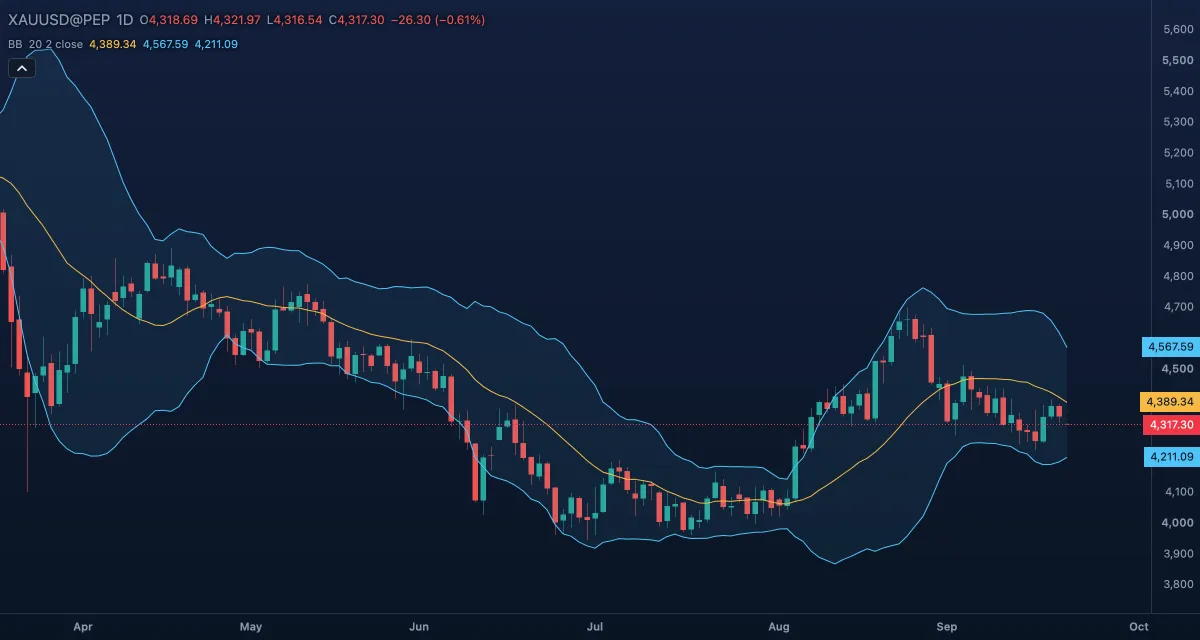Collapse the indicator legend with the chevron button

pos(22,68)
